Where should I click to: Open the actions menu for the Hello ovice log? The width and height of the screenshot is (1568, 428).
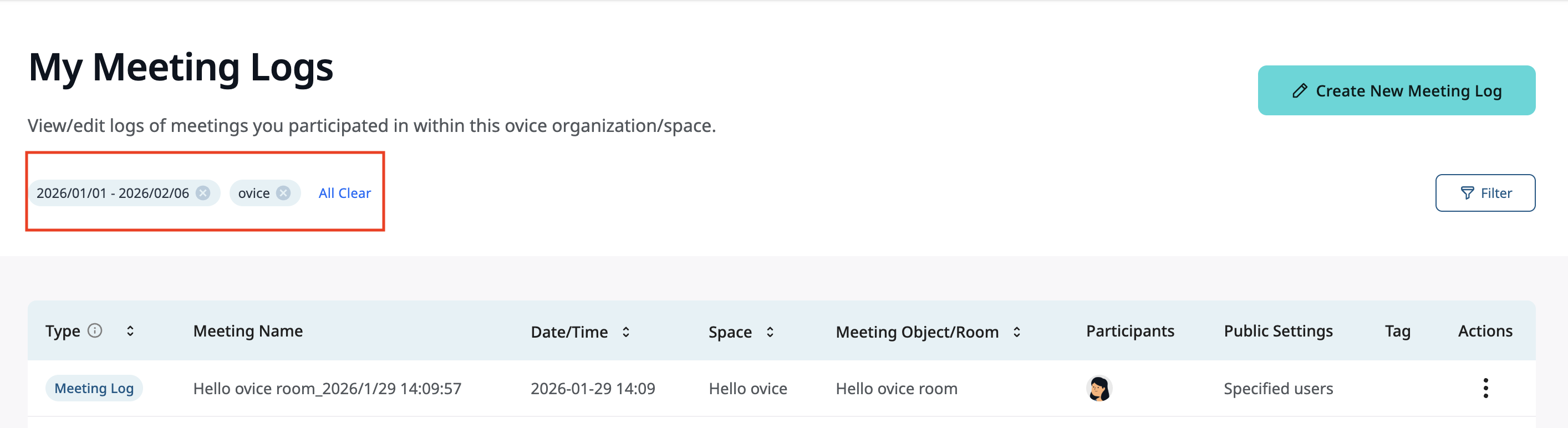point(1485,388)
